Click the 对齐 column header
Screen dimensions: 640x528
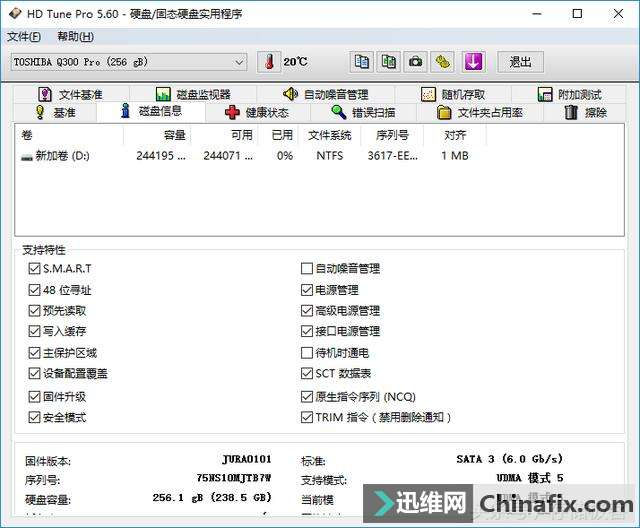(x=455, y=135)
